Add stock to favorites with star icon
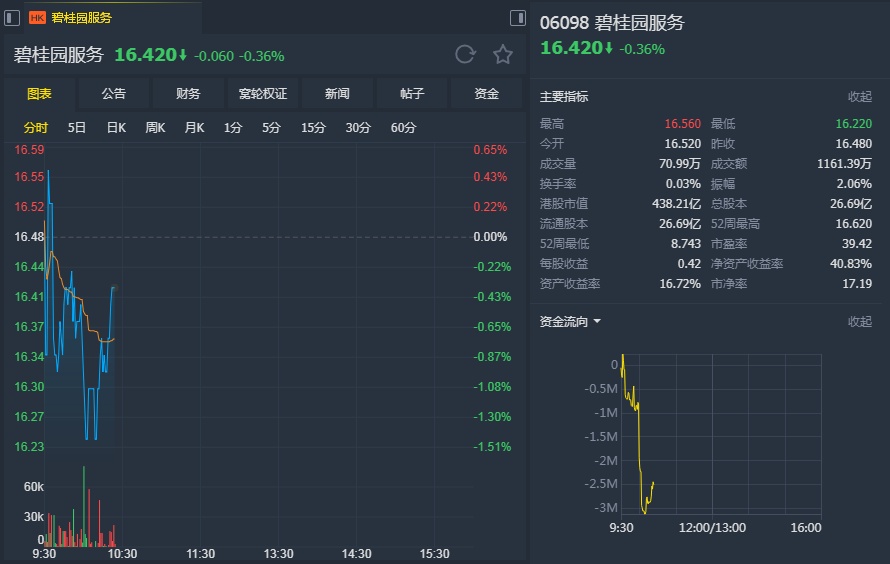The width and height of the screenshot is (890, 564). click(502, 54)
